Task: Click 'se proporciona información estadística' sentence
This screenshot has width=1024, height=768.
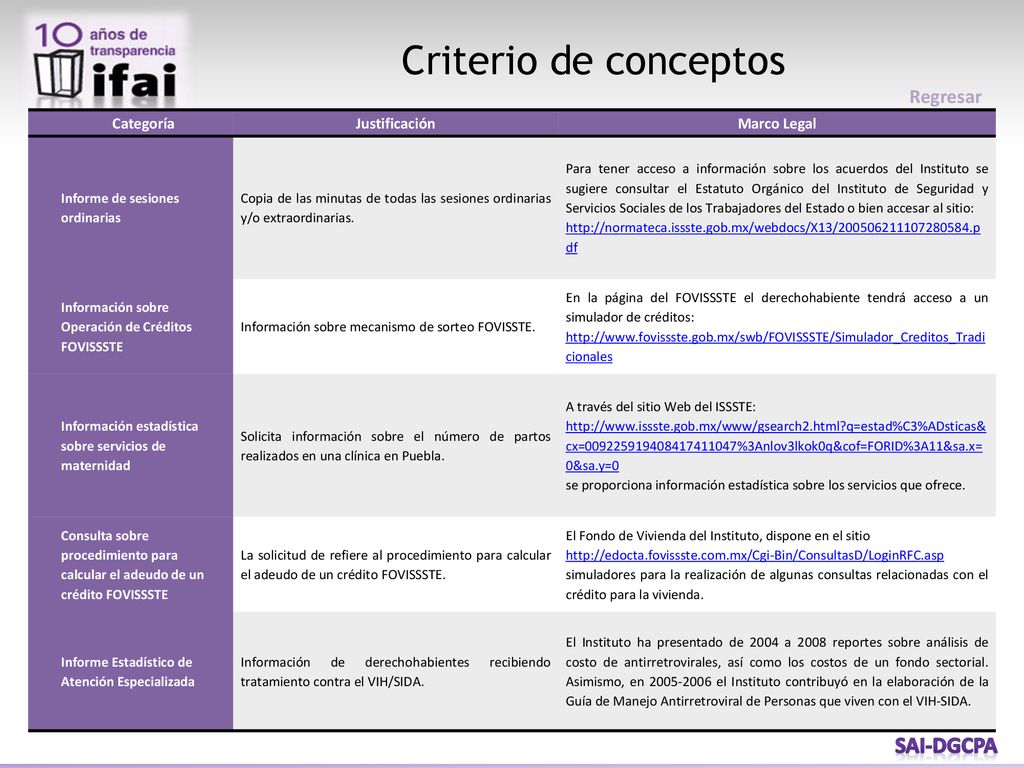Action: [765, 485]
